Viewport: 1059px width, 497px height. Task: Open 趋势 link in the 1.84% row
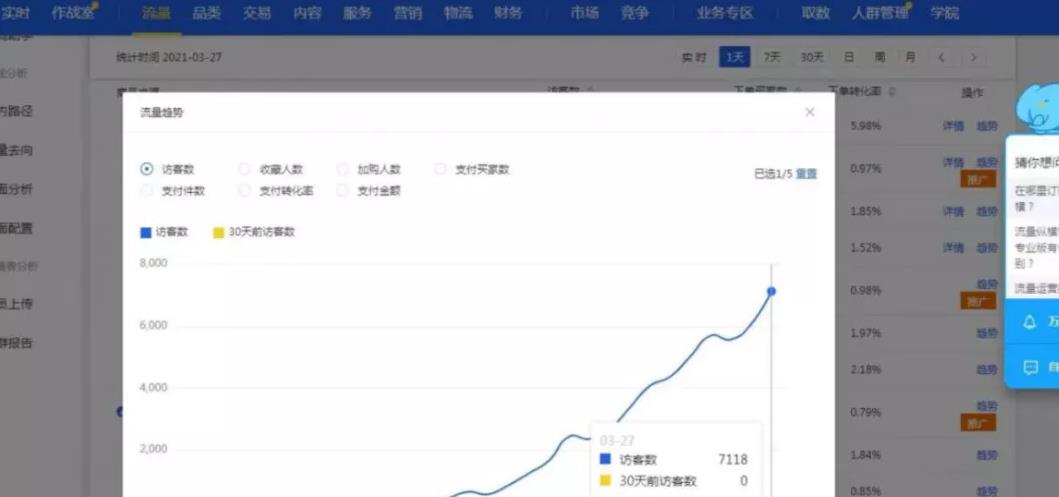coord(987,455)
